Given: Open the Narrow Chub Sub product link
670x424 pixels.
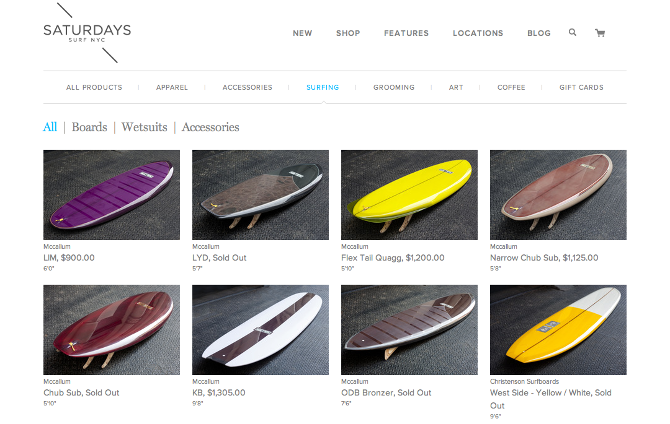Looking at the screenshot, I should [544, 257].
